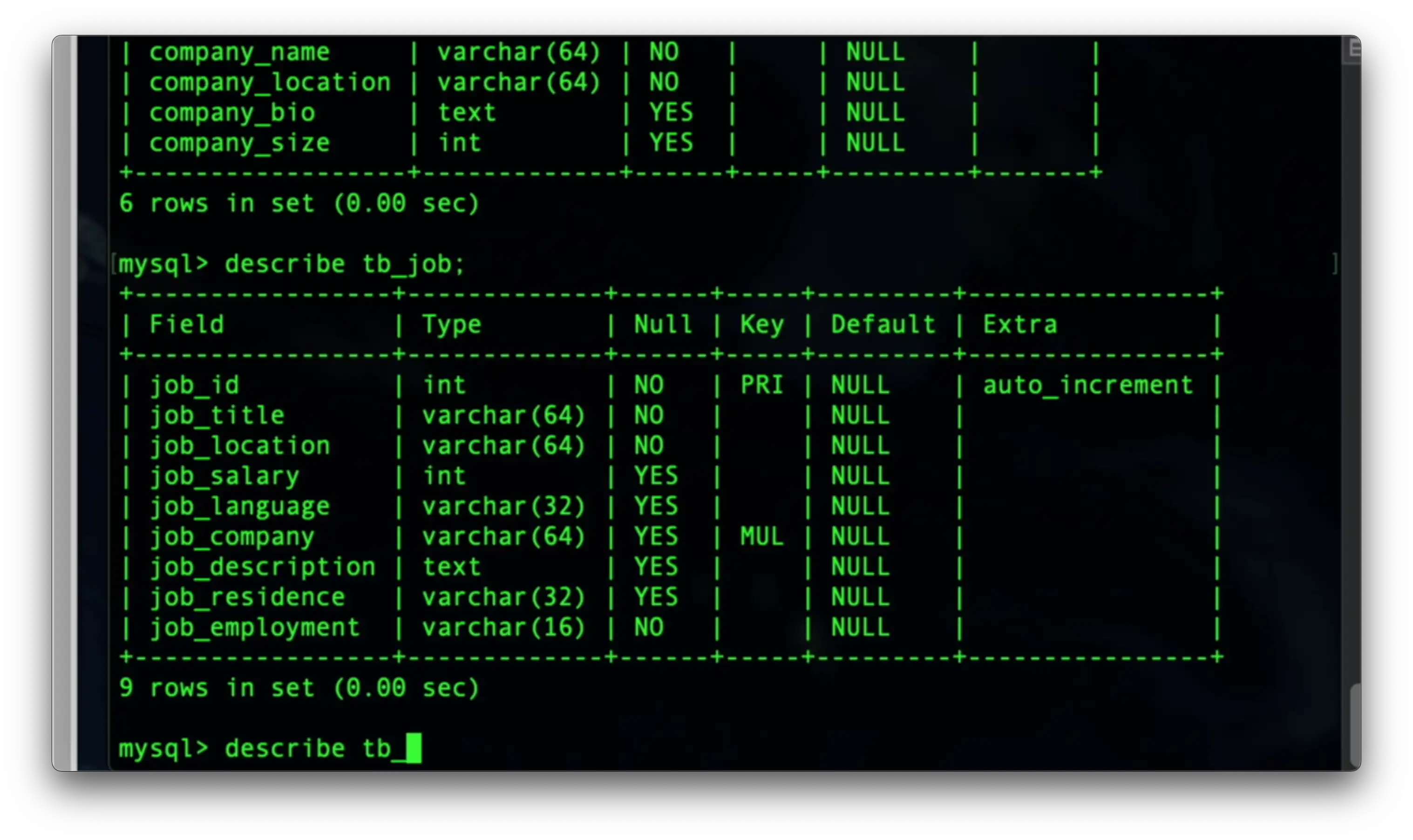Click the 'job_employment' field name
The height and width of the screenshot is (840, 1413).
(x=255, y=628)
